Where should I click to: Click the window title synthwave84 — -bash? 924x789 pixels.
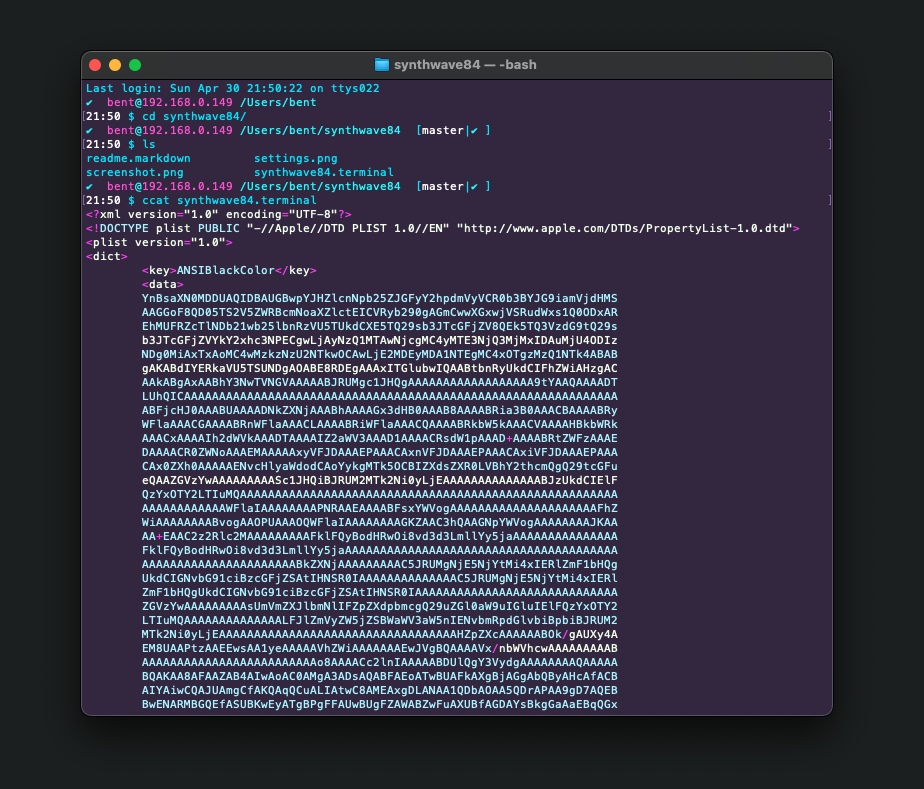(465, 65)
